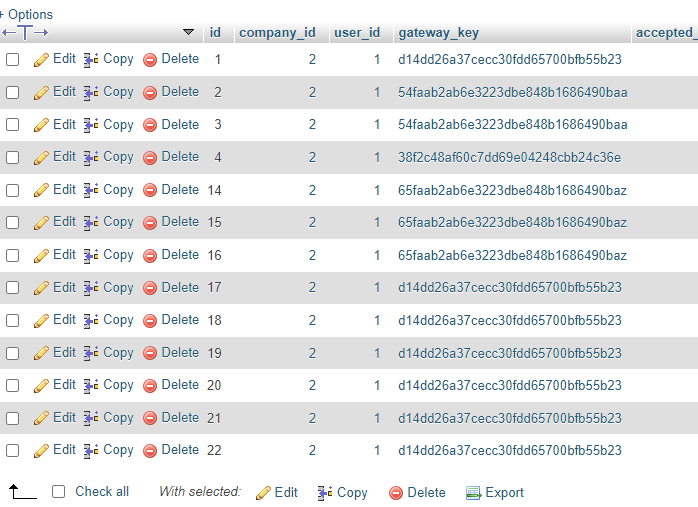Viewport: 698px width, 507px height.
Task: Tick the checkbox for row id 1
Action: [12, 59]
